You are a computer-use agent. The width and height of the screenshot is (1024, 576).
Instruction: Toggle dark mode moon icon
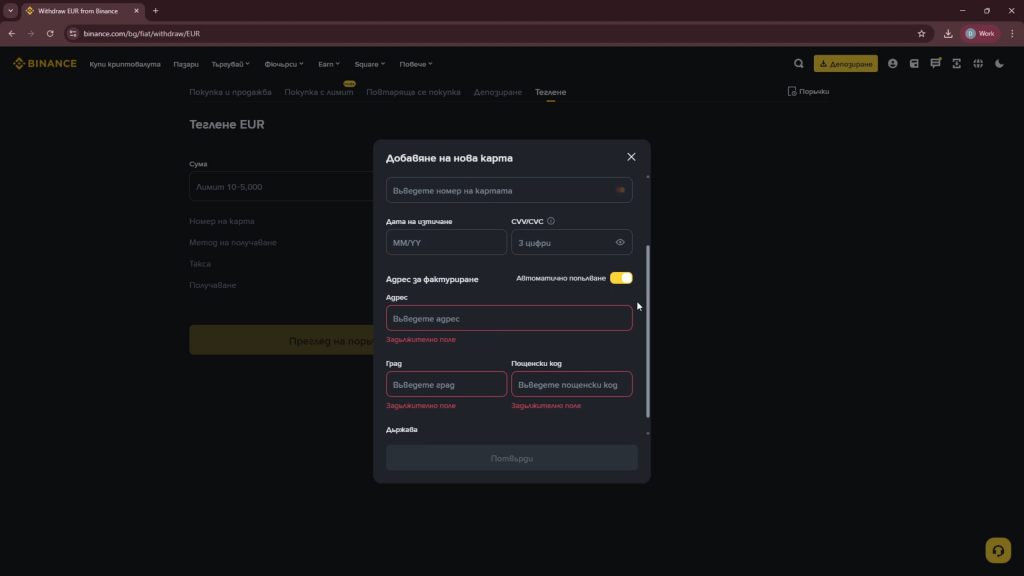[x=999, y=63]
